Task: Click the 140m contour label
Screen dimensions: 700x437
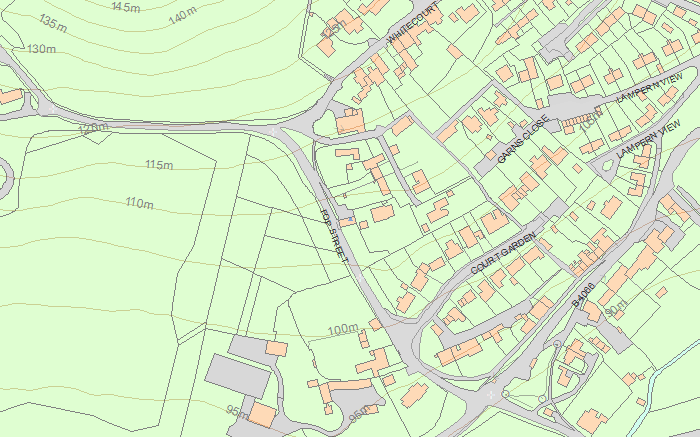Action: point(183,16)
